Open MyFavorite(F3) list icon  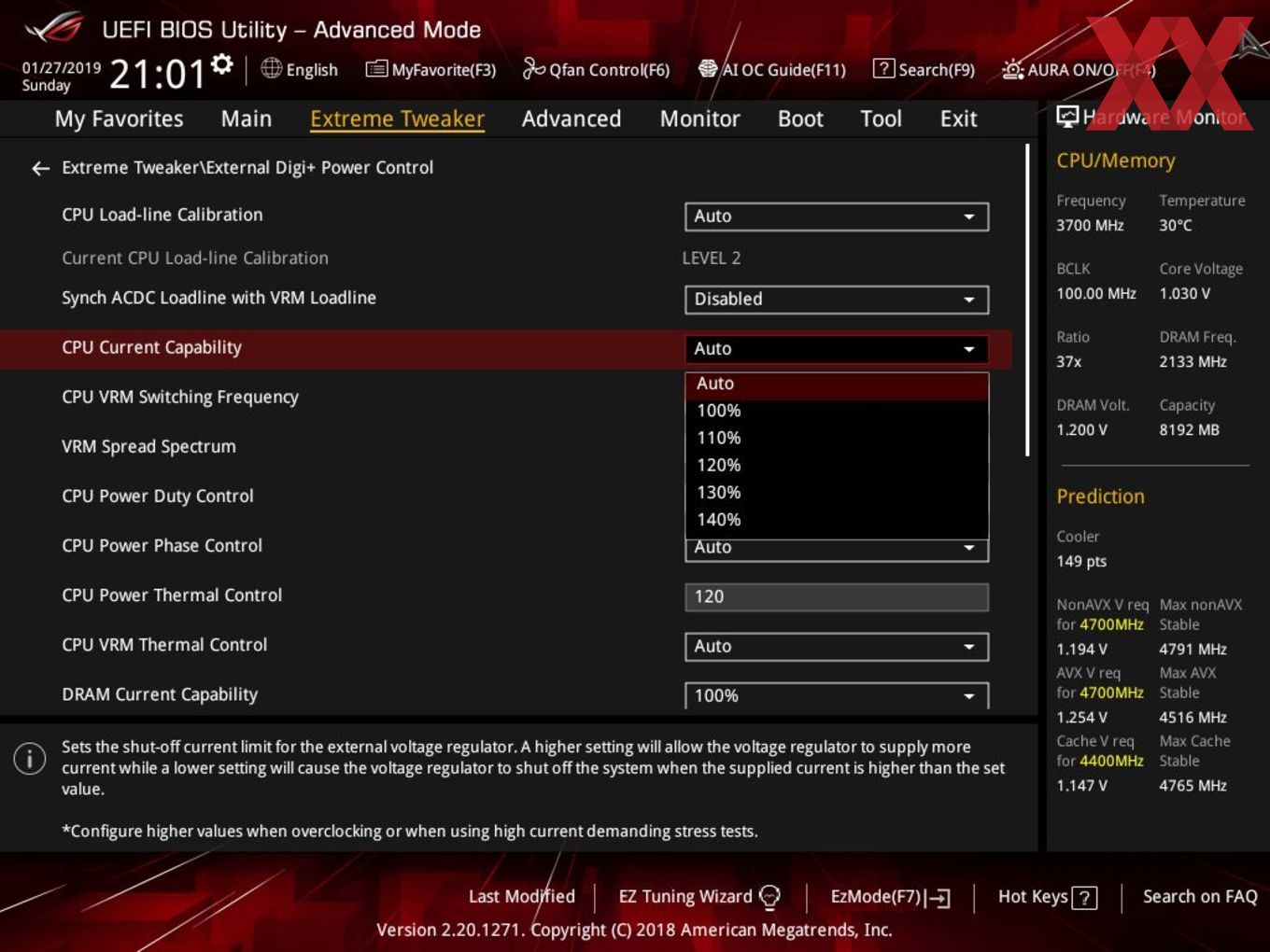[375, 69]
